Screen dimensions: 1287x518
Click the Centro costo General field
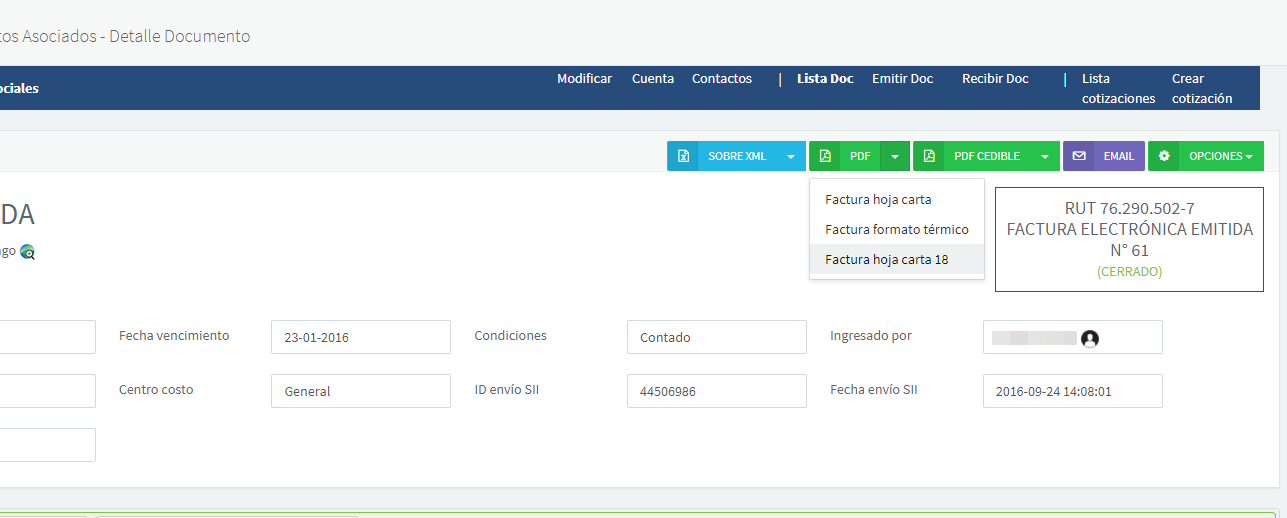coord(360,391)
